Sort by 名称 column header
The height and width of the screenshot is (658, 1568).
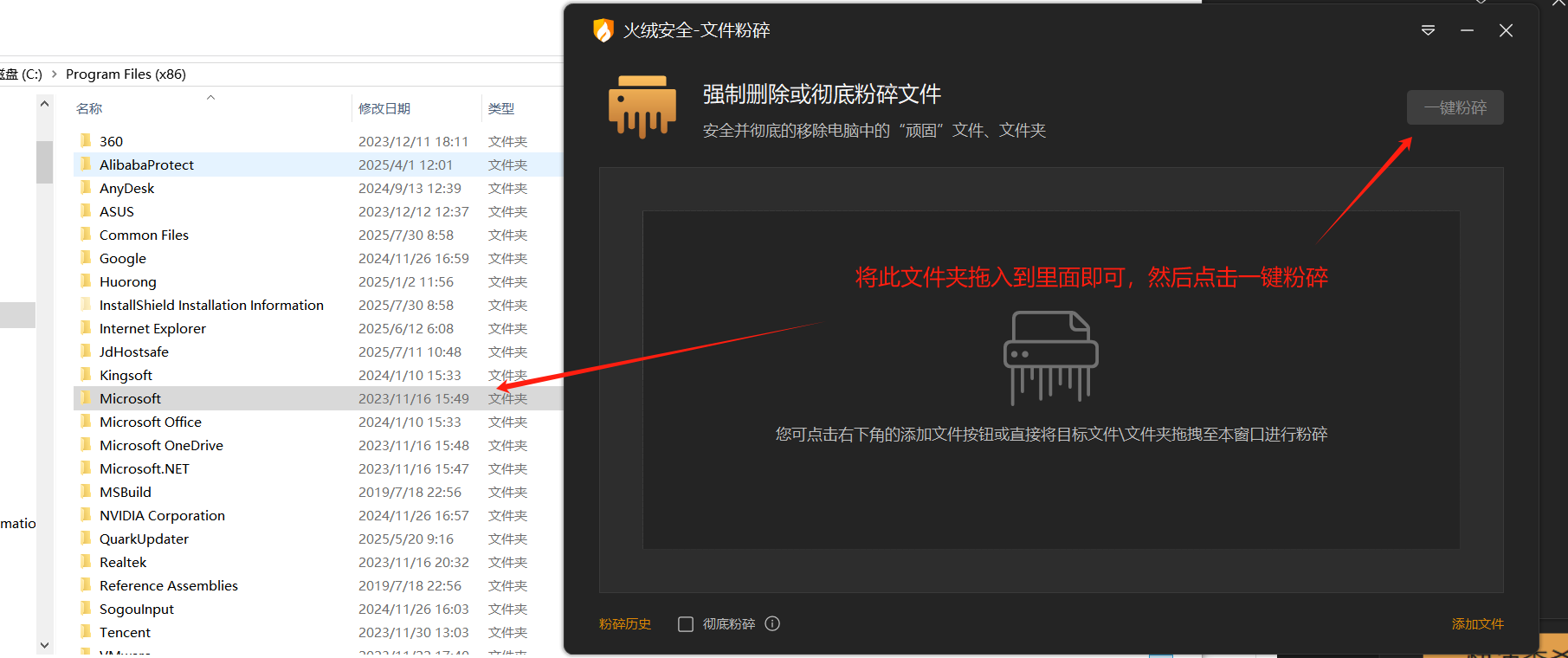89,108
